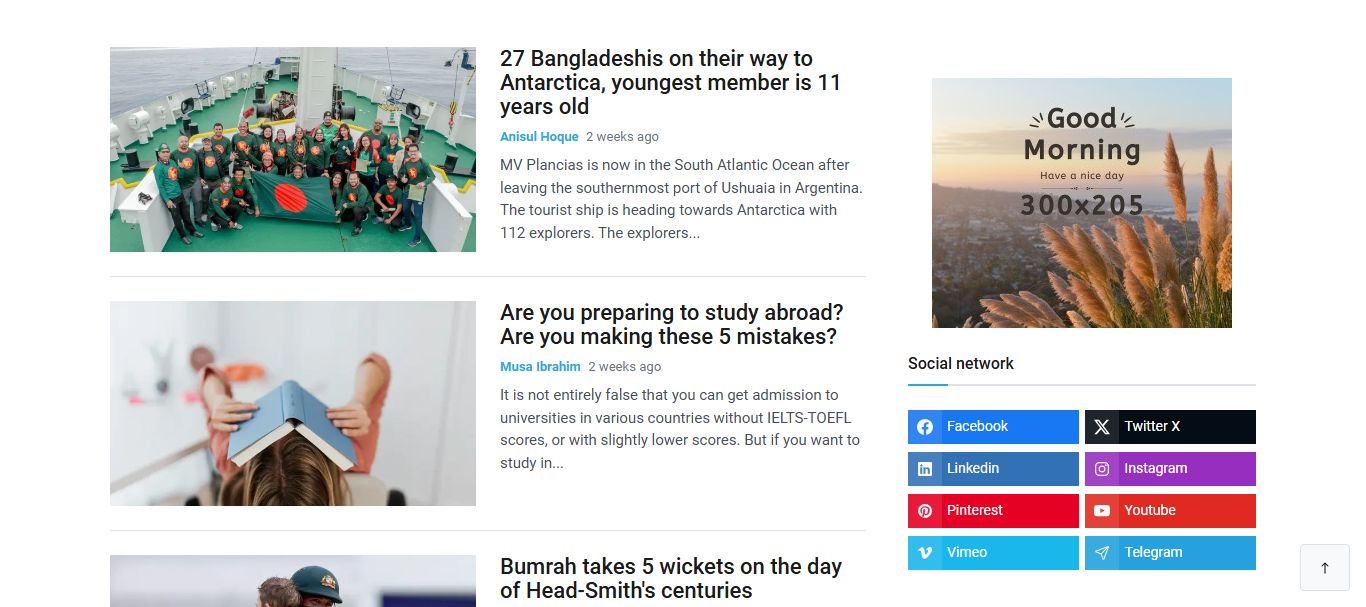Screen dimensions: 1366x607
Task: Open the study abroad mistakes article headline
Action: [x=671, y=325]
